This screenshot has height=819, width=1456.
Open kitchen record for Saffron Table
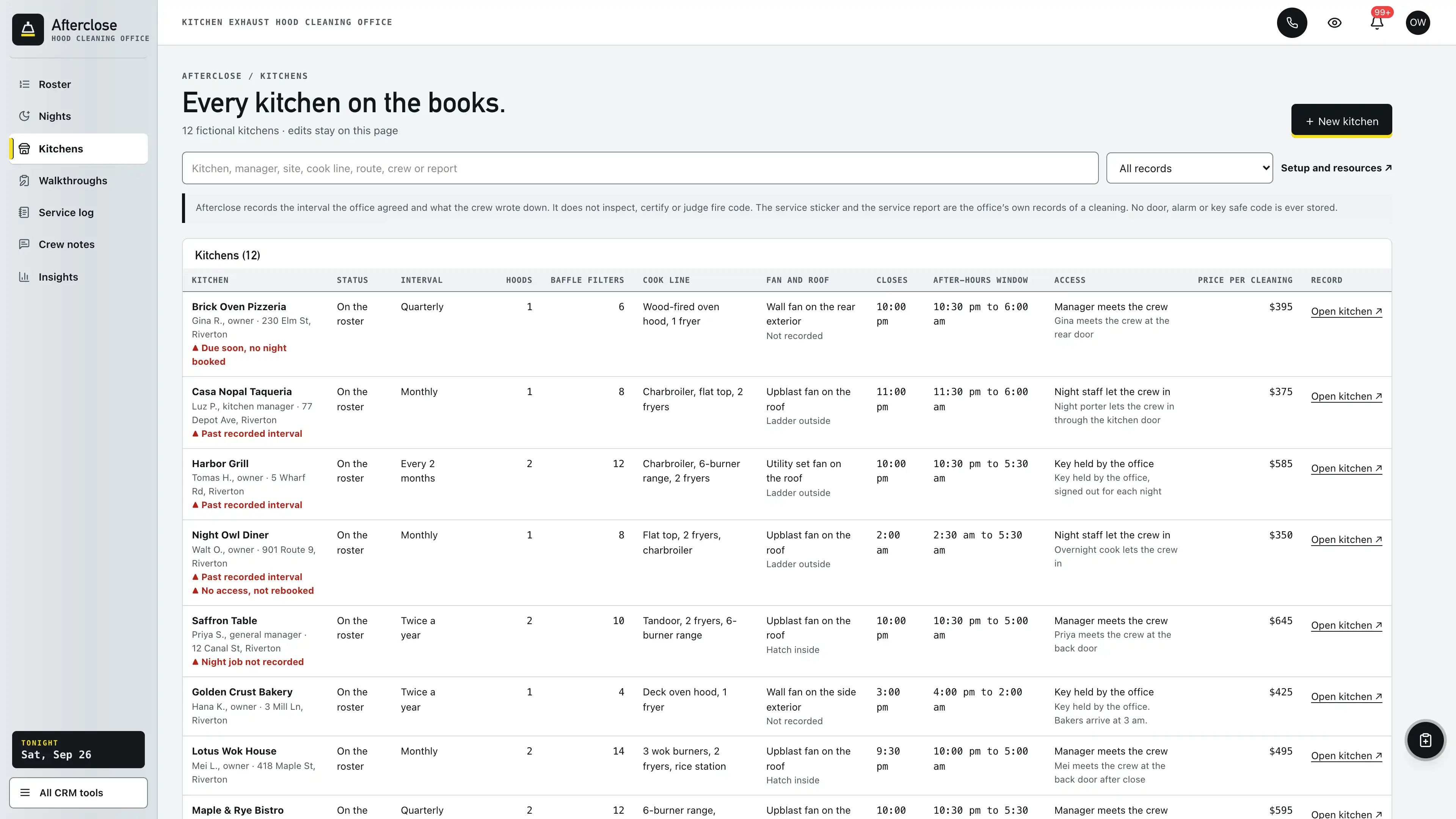(1346, 625)
